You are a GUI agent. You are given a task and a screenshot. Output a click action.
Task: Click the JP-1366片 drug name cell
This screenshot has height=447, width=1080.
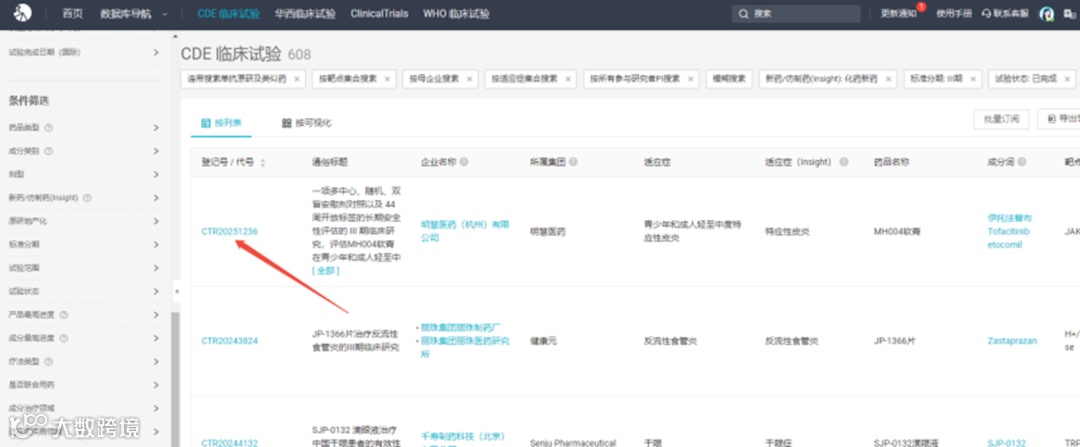click(894, 341)
